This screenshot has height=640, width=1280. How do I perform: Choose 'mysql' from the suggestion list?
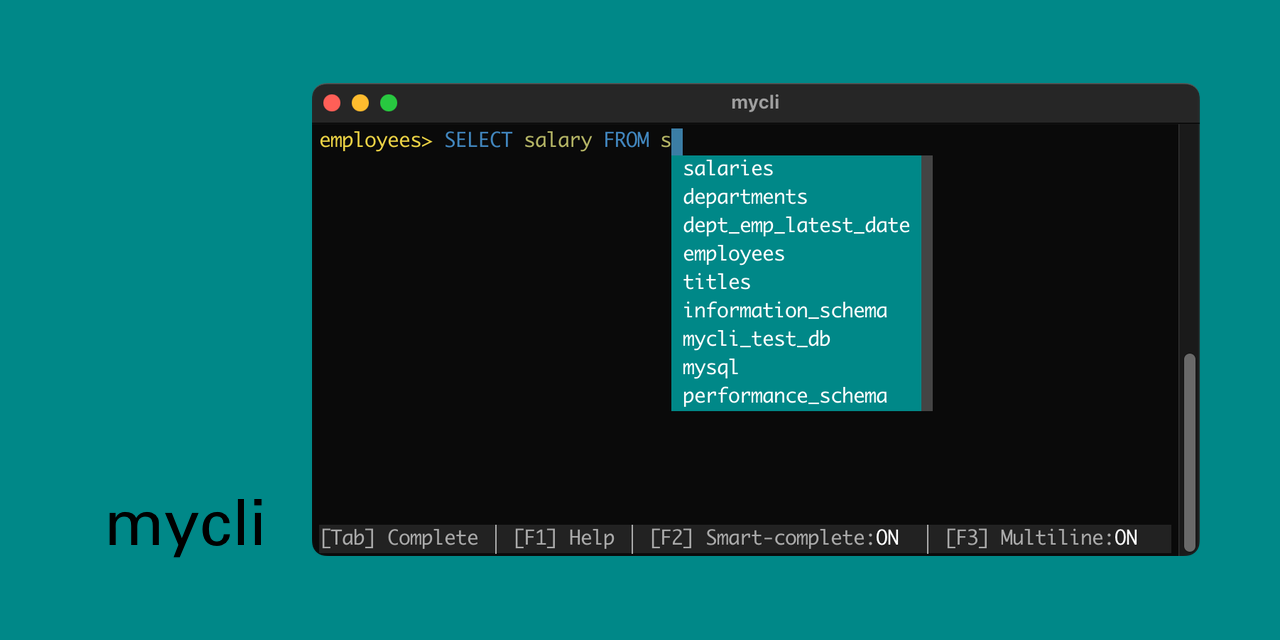point(796,368)
